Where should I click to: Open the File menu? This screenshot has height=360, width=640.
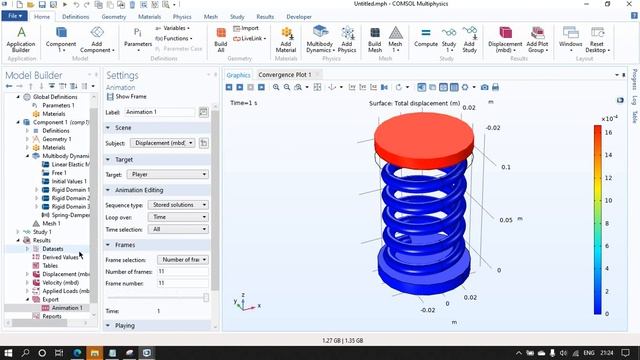pyautogui.click(x=15, y=16)
